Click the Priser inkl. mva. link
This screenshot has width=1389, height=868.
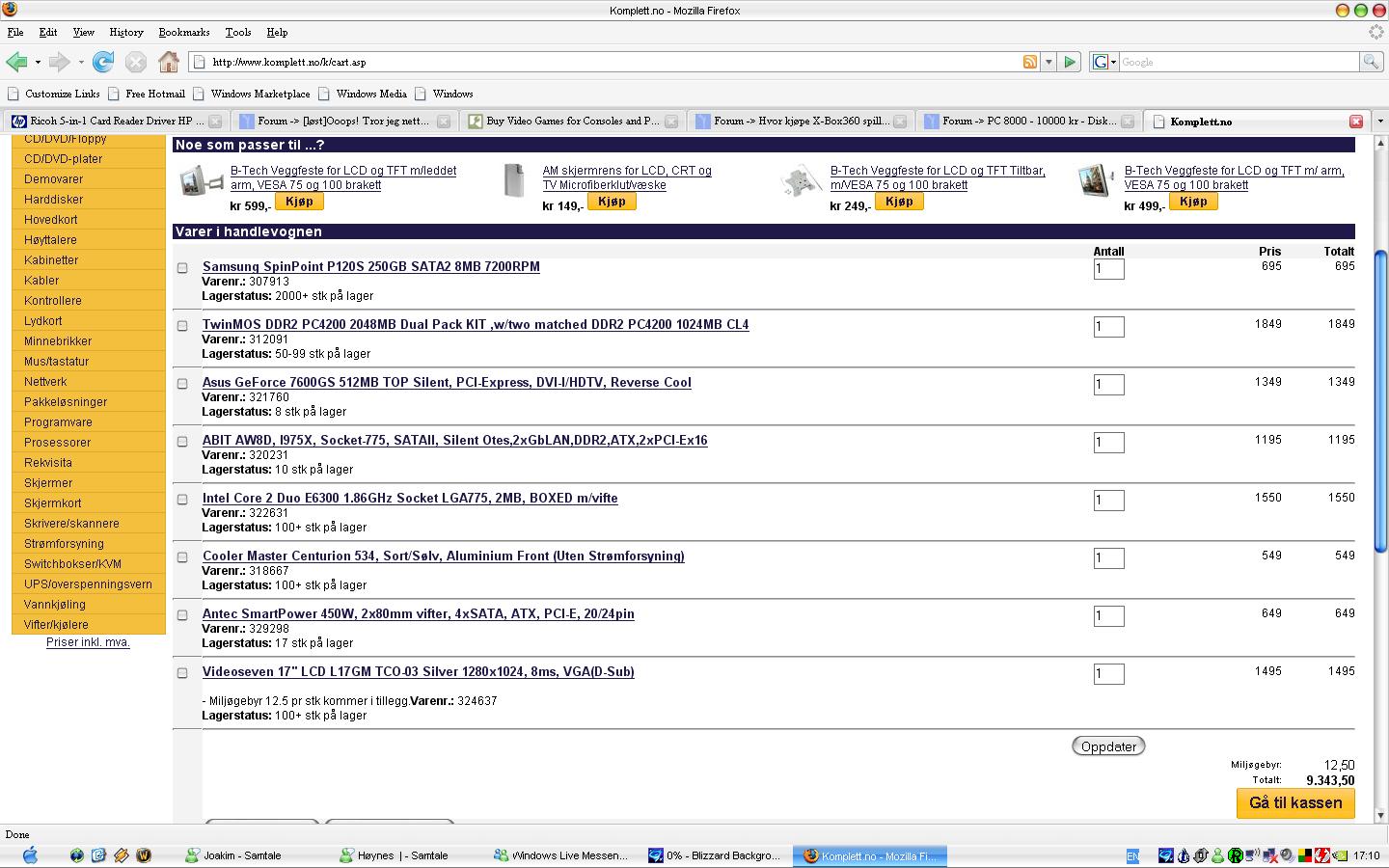(88, 642)
